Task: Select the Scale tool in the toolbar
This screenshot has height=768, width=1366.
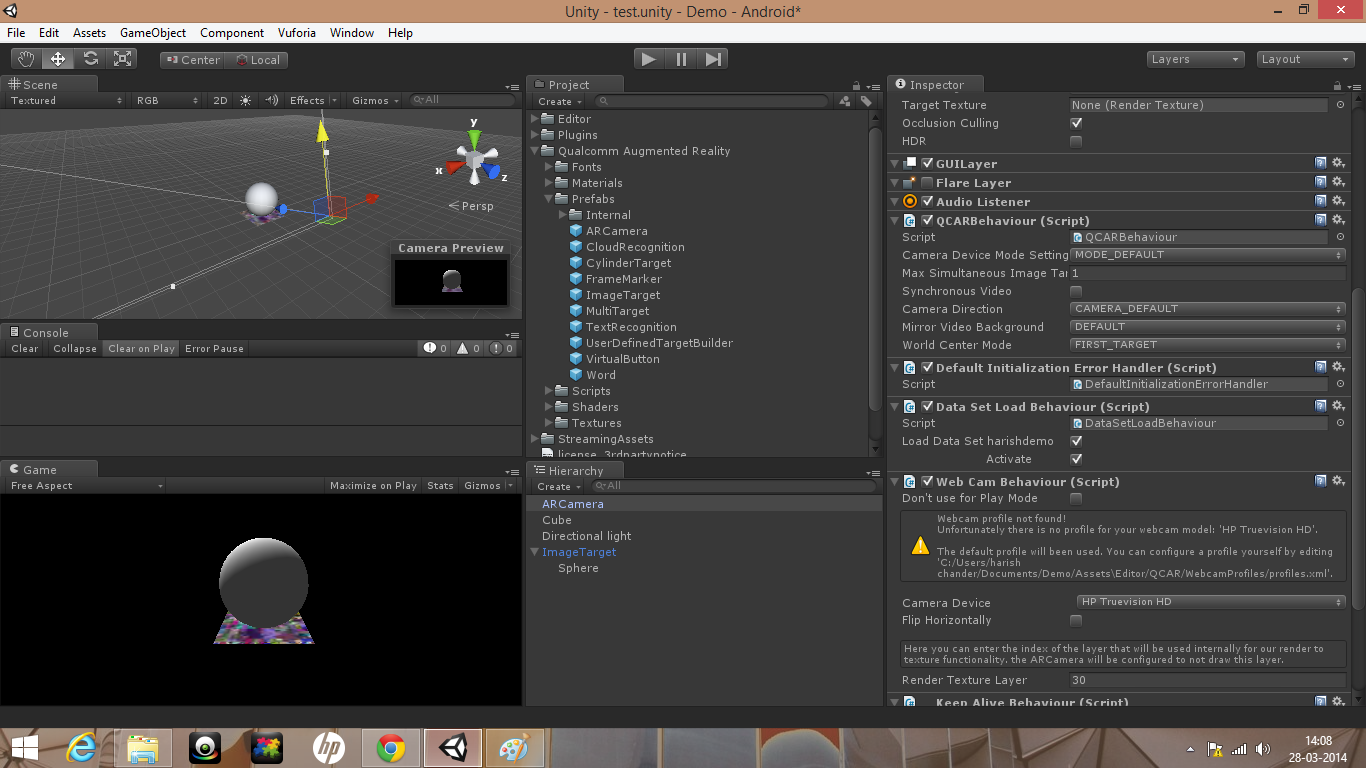Action: click(x=122, y=59)
